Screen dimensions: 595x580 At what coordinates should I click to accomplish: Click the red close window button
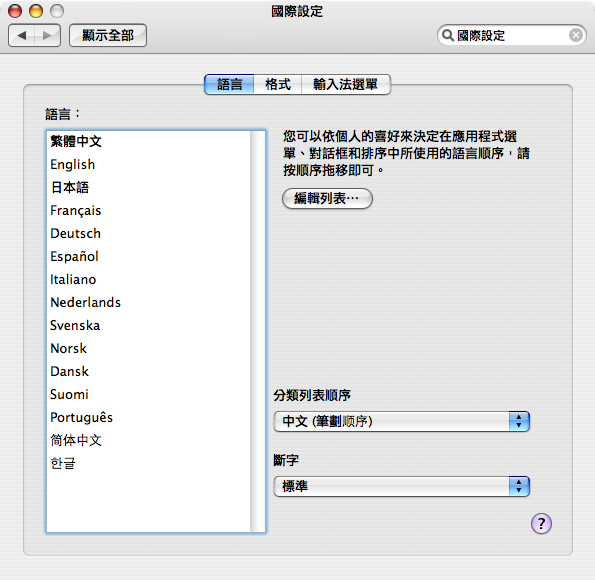15,11
